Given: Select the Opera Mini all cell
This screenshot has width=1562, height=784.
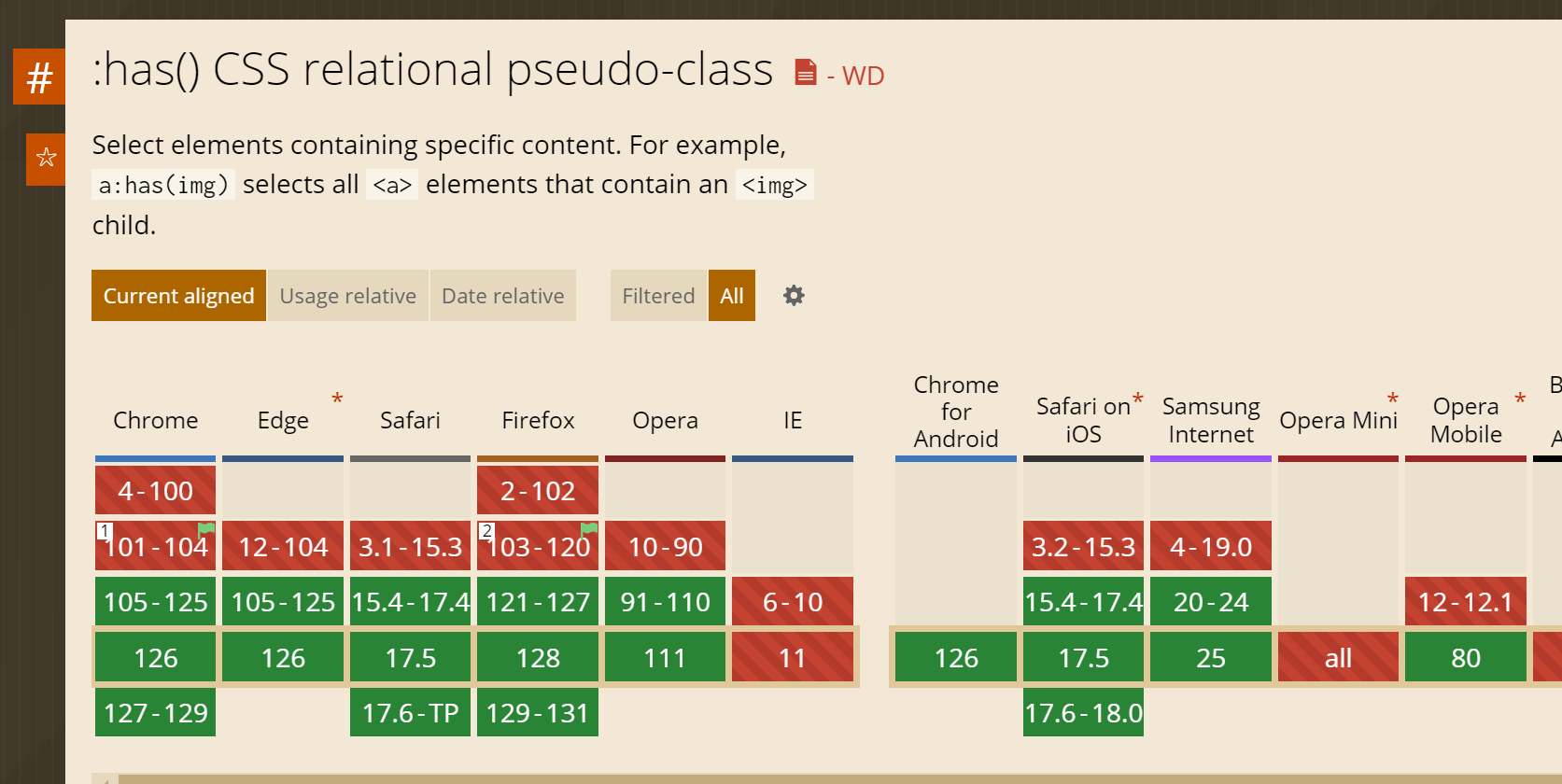Looking at the screenshot, I should [x=1338, y=658].
